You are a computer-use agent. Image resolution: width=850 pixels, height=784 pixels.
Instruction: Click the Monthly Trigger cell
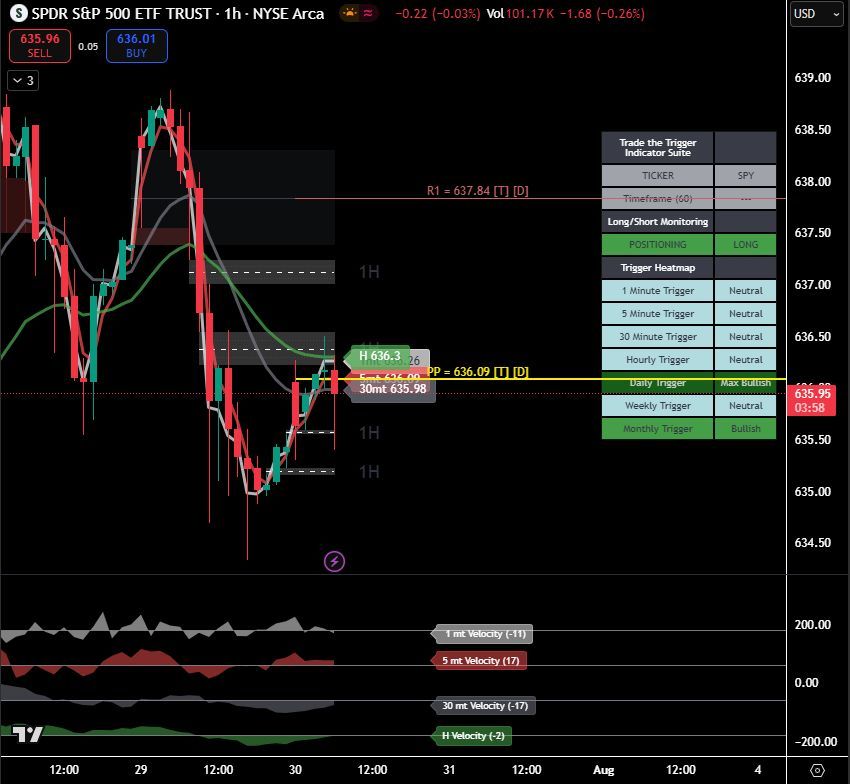click(x=658, y=428)
